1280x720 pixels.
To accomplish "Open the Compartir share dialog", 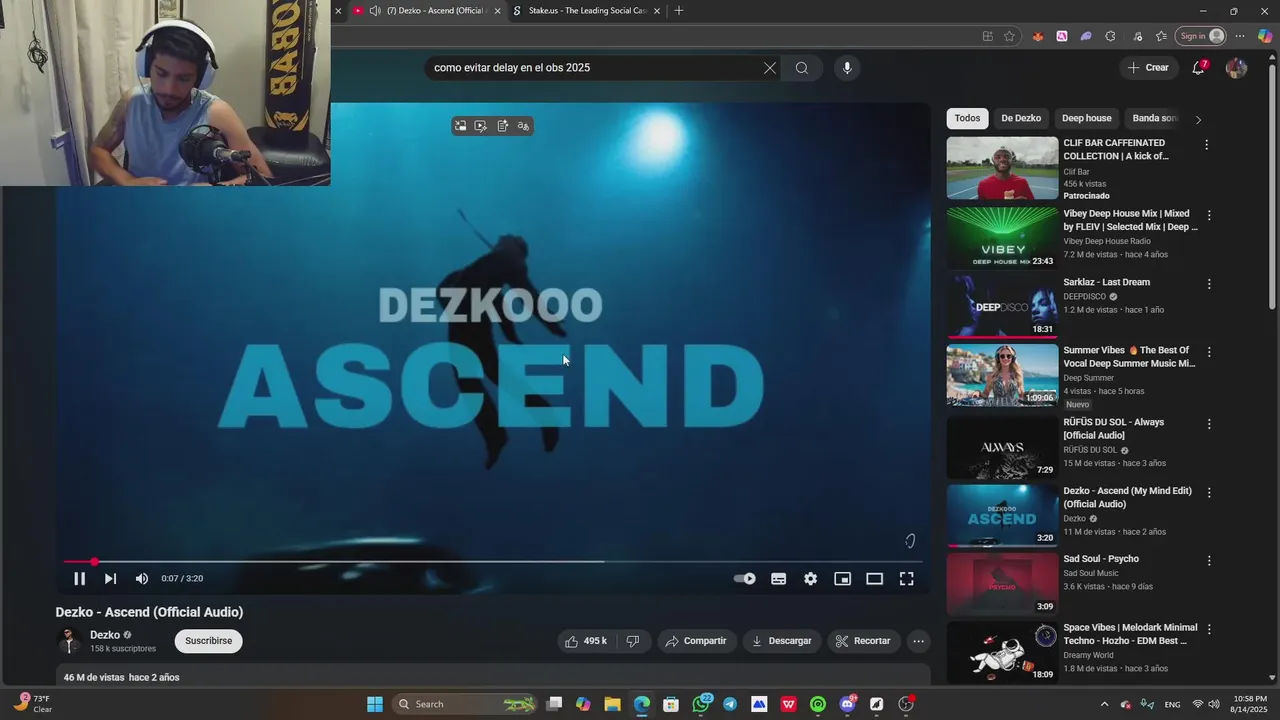I will click(696, 641).
